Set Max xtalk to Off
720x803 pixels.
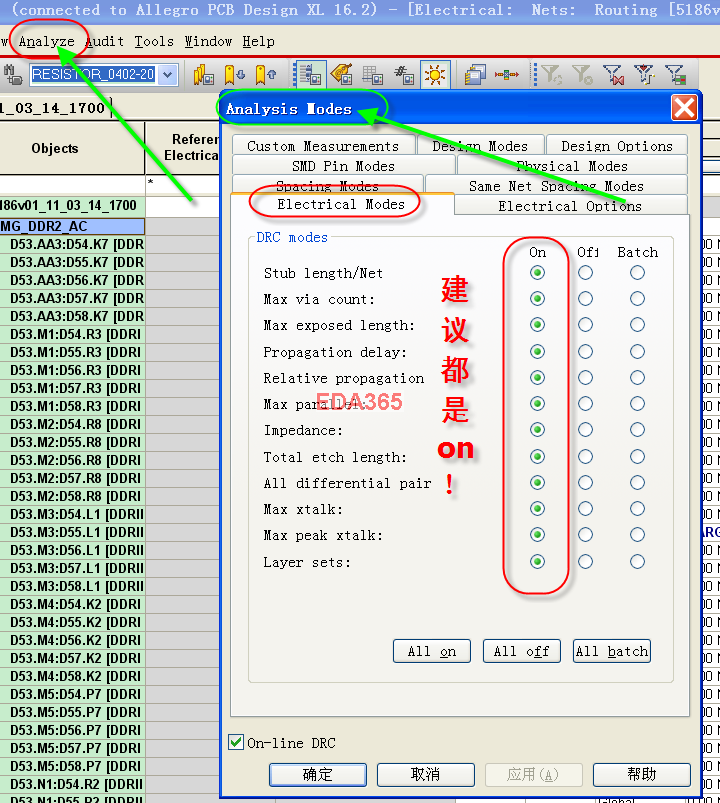[585, 509]
